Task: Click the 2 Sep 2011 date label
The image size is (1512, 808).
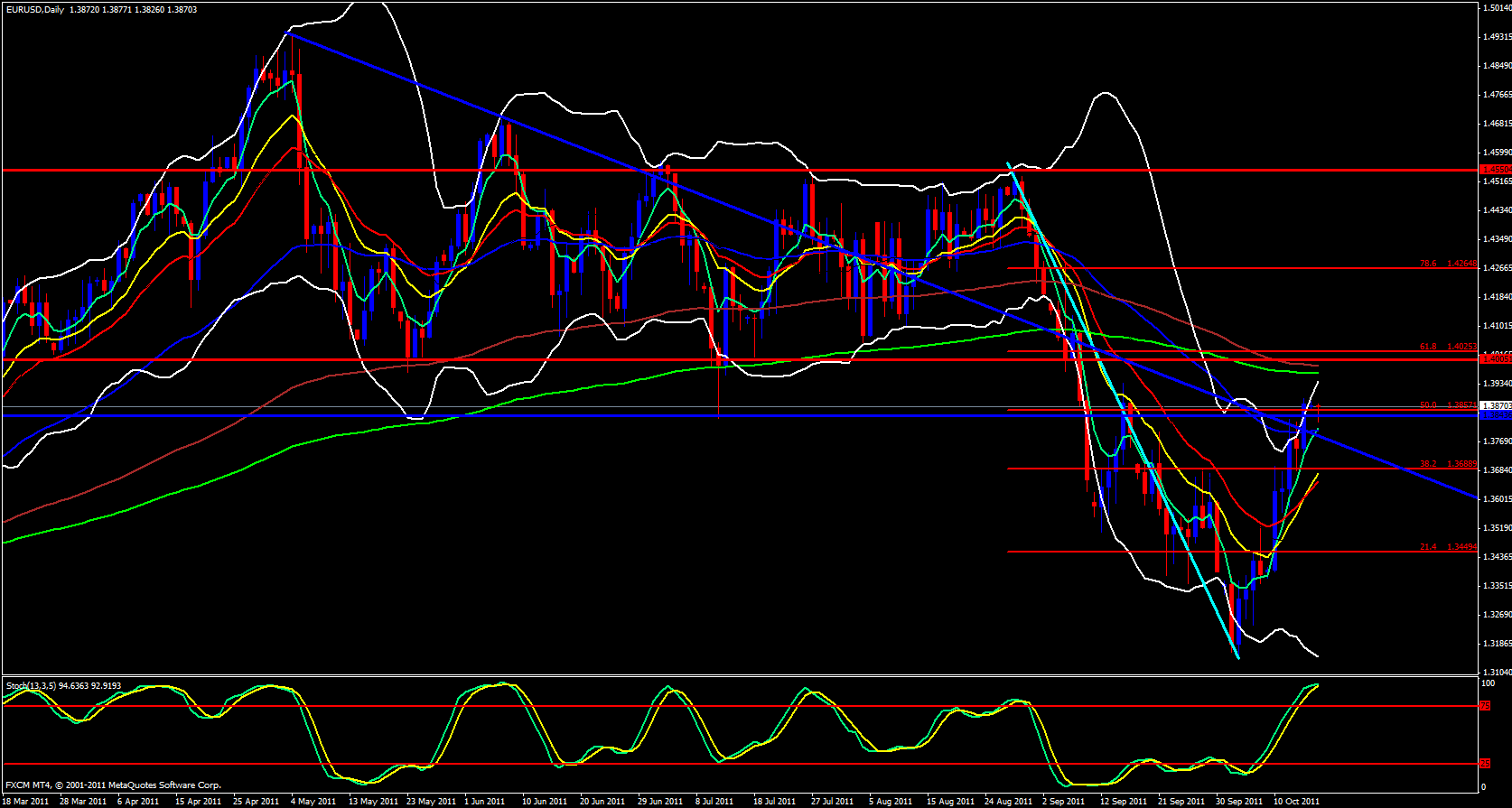Action: coord(1063,801)
